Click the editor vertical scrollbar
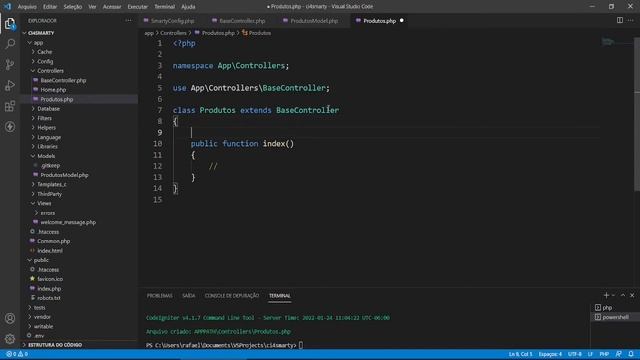 pos(637,114)
